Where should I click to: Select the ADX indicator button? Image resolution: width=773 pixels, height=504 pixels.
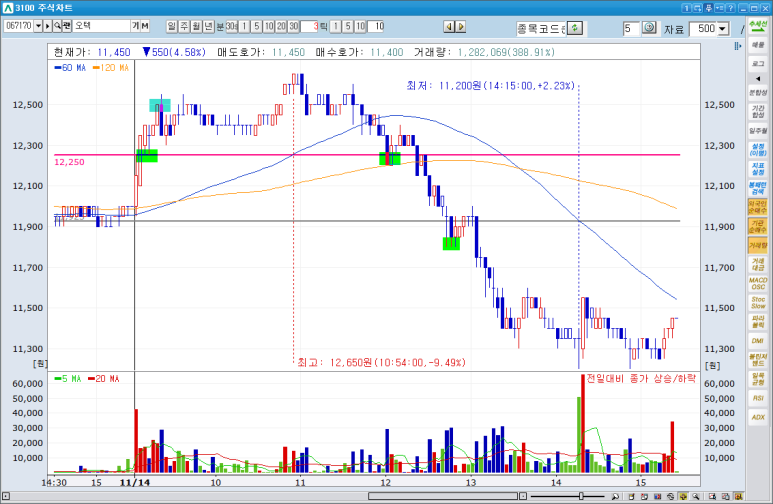pos(758,417)
